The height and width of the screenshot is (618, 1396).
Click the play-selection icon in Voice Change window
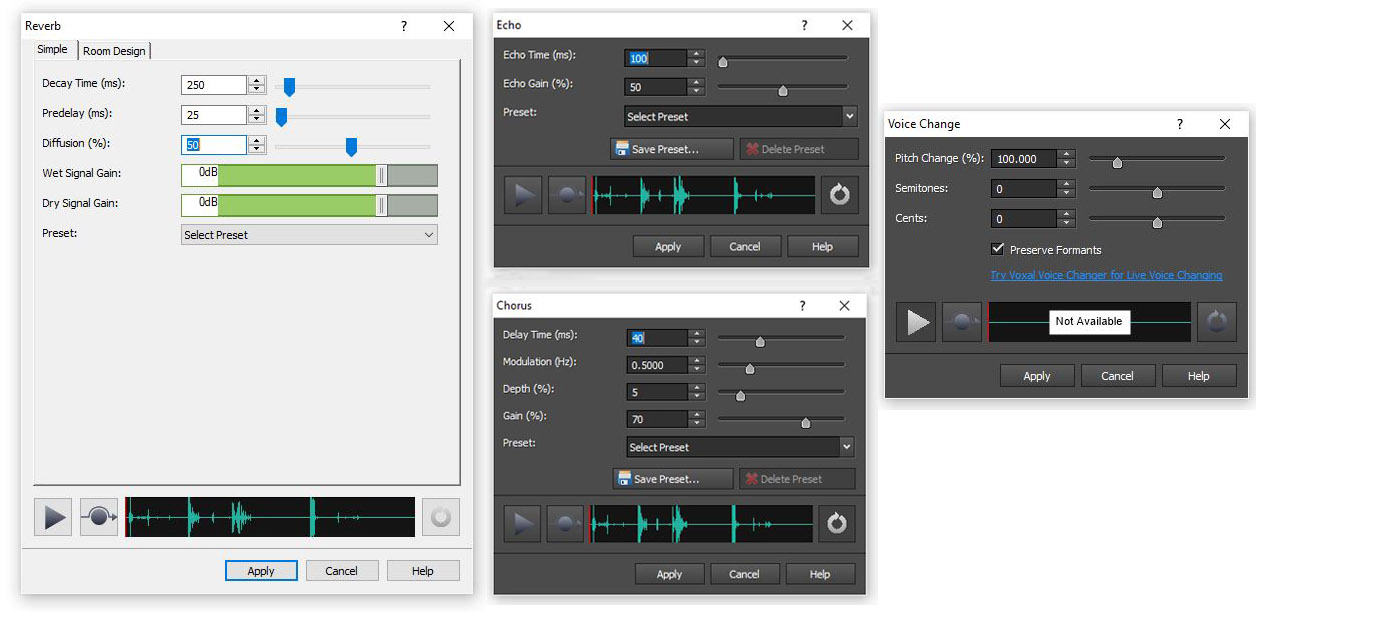(x=962, y=322)
